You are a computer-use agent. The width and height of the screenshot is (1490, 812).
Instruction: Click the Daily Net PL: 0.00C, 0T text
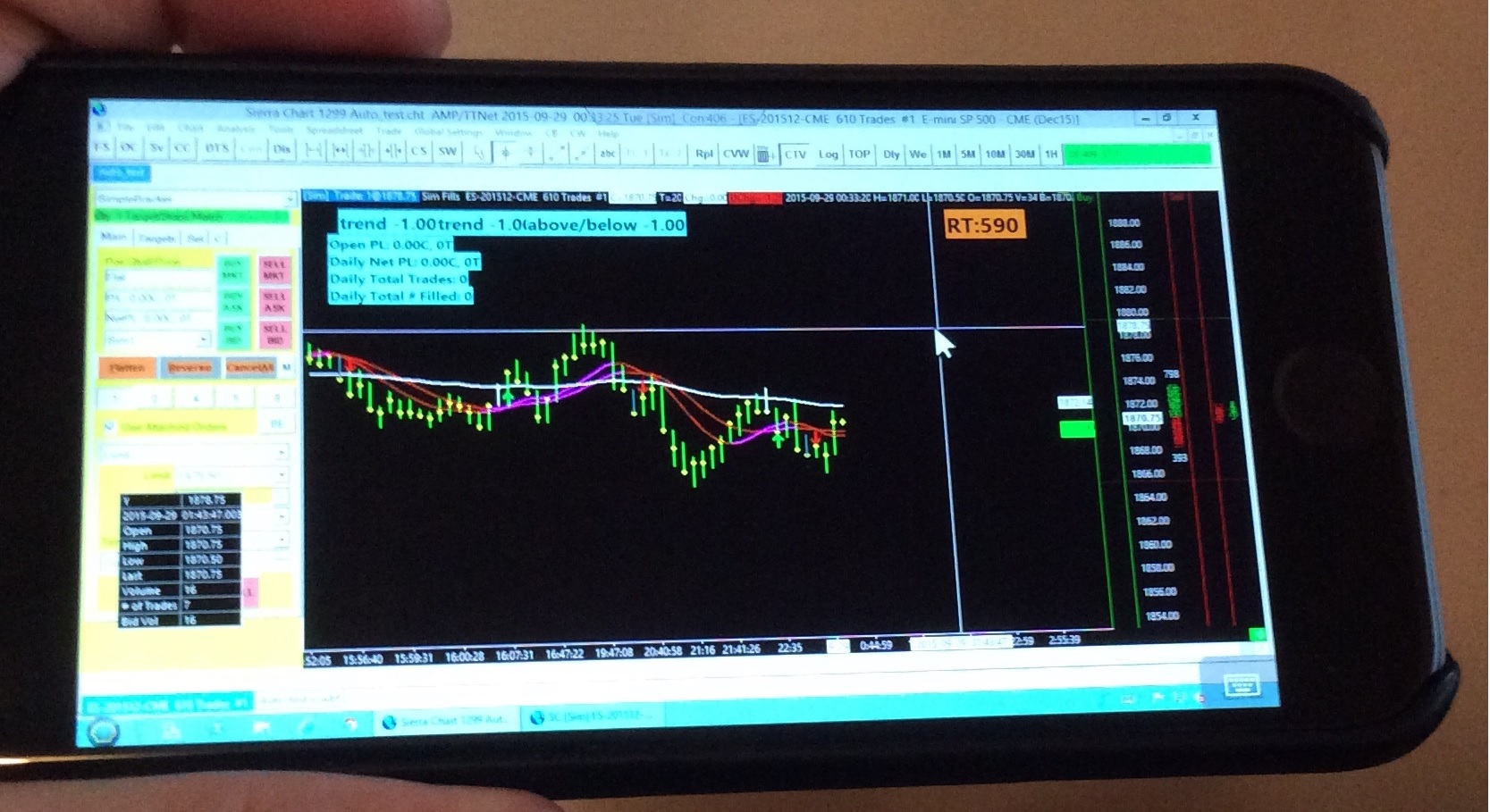(404, 262)
